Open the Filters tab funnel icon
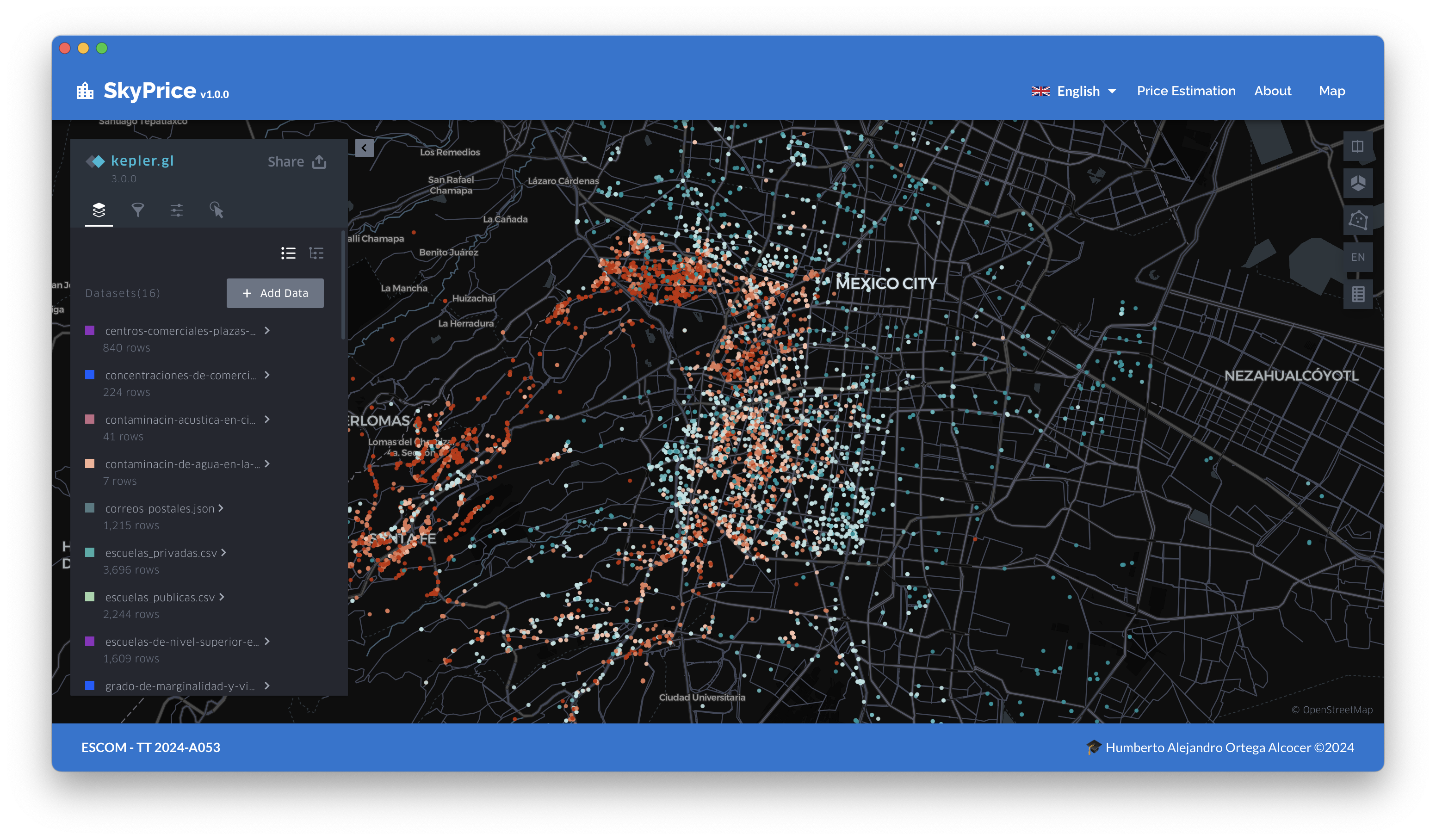 pos(137,210)
